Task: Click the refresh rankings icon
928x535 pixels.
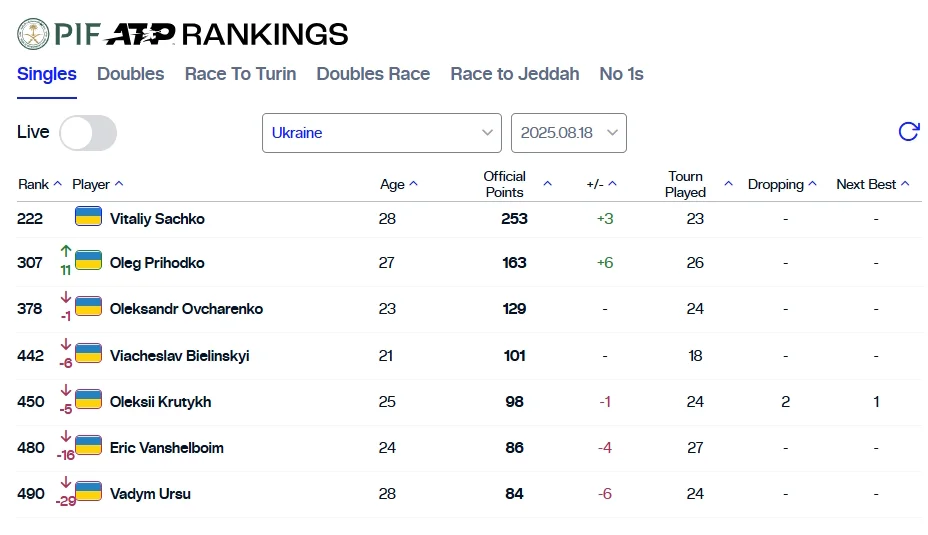Action: pyautogui.click(x=908, y=132)
